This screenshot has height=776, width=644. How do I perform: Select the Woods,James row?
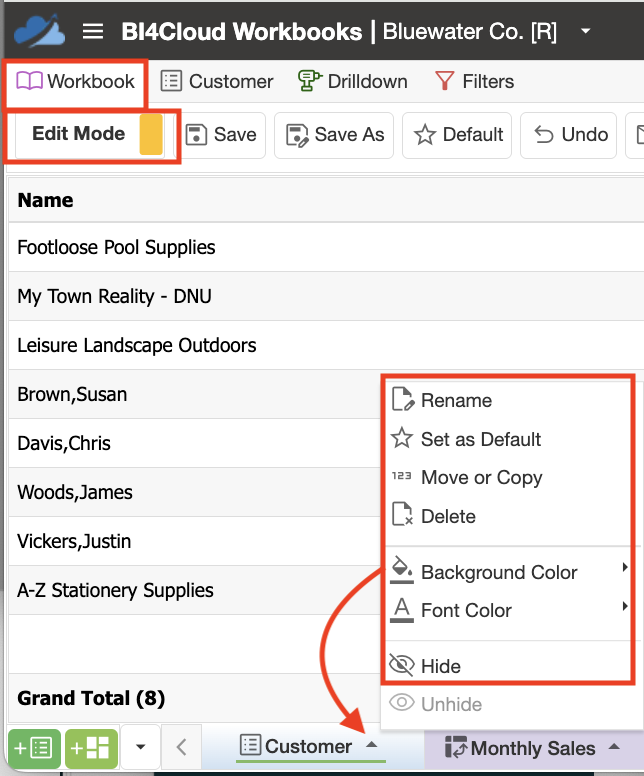[195, 492]
